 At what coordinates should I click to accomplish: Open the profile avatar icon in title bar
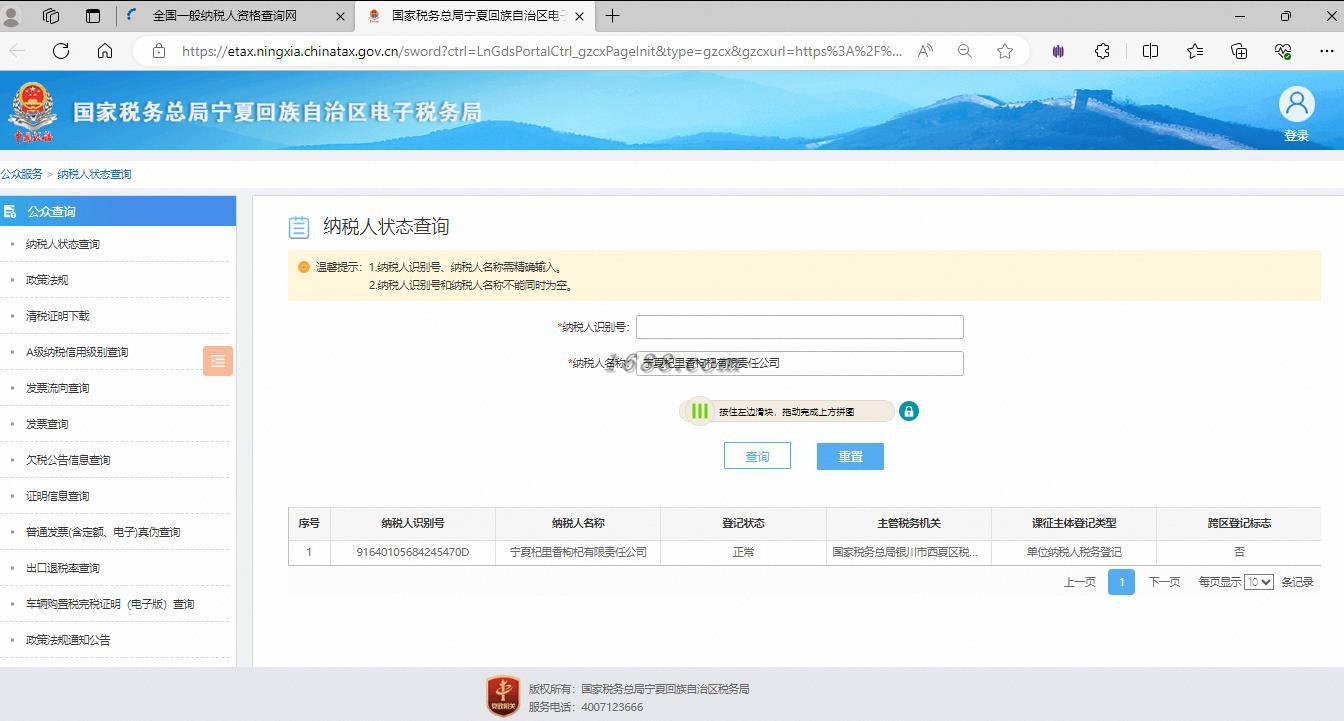[12, 16]
